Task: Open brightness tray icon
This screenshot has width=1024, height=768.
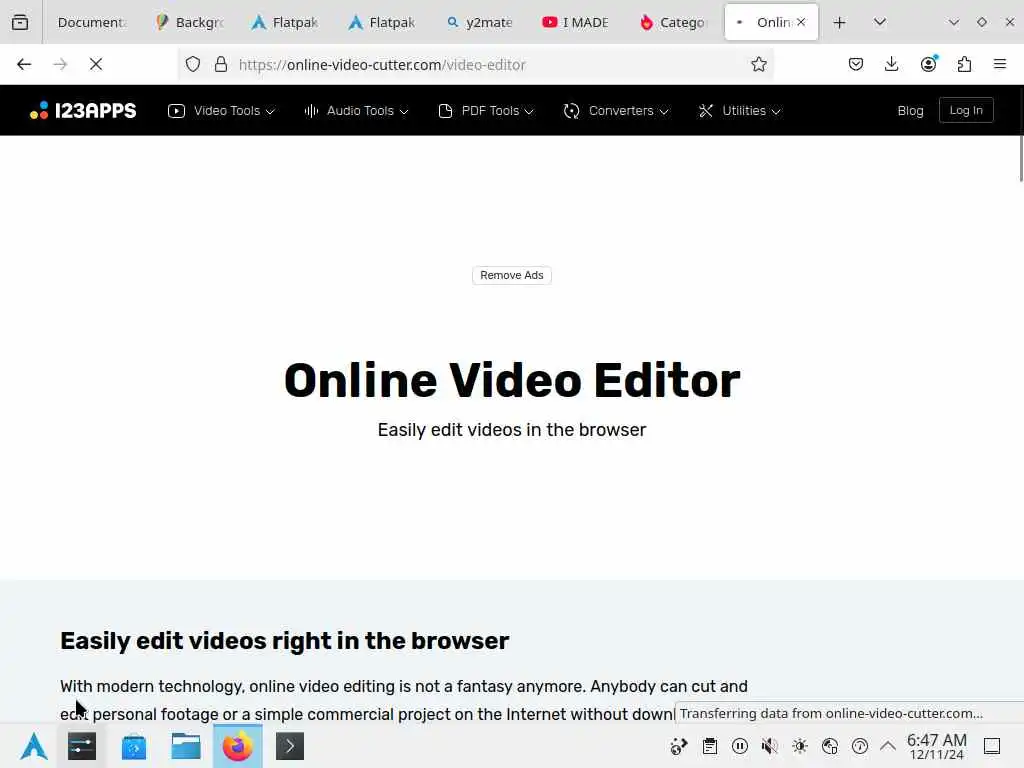Action: 800,746
